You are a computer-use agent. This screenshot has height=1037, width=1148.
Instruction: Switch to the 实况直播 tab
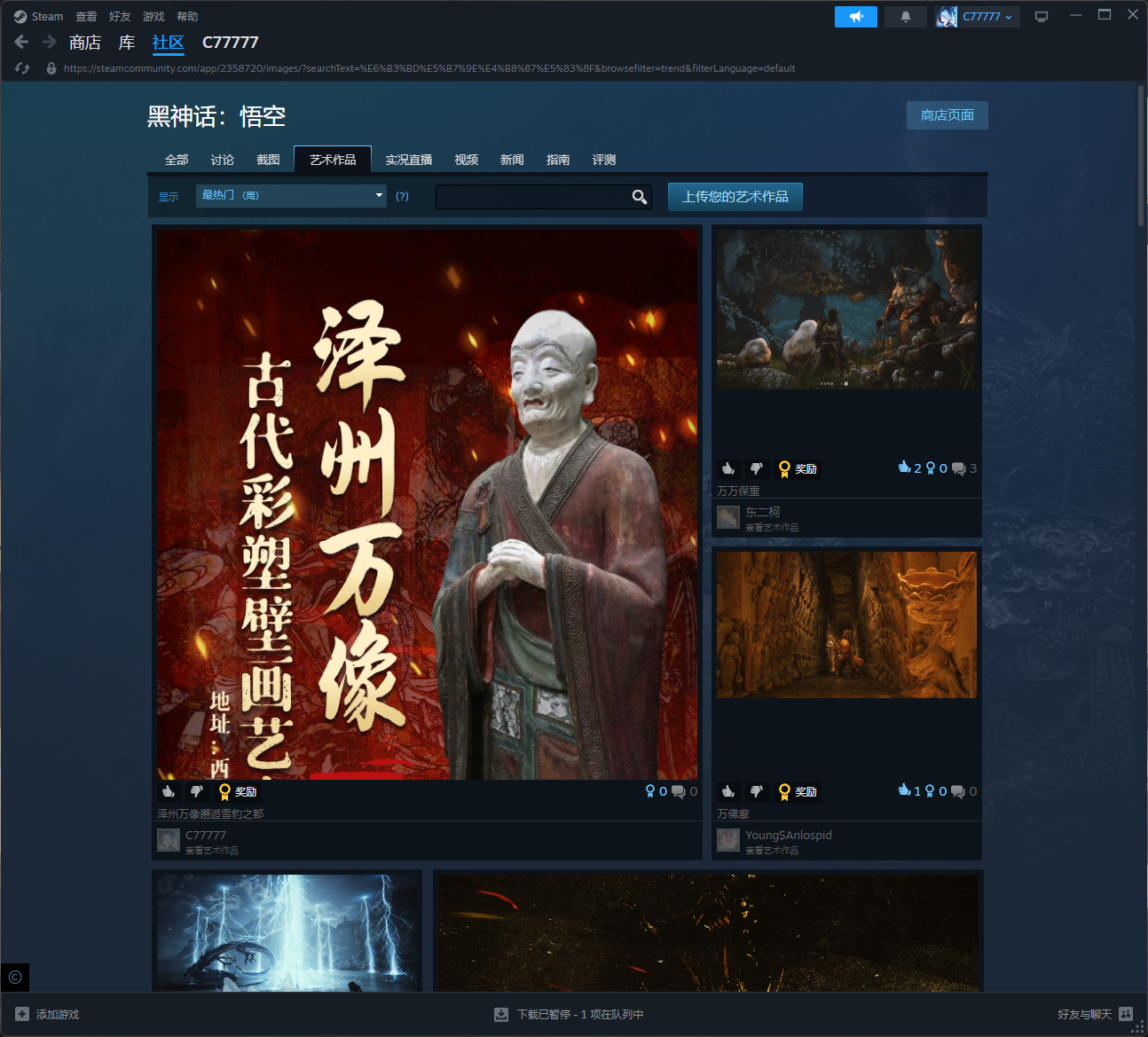tap(409, 160)
